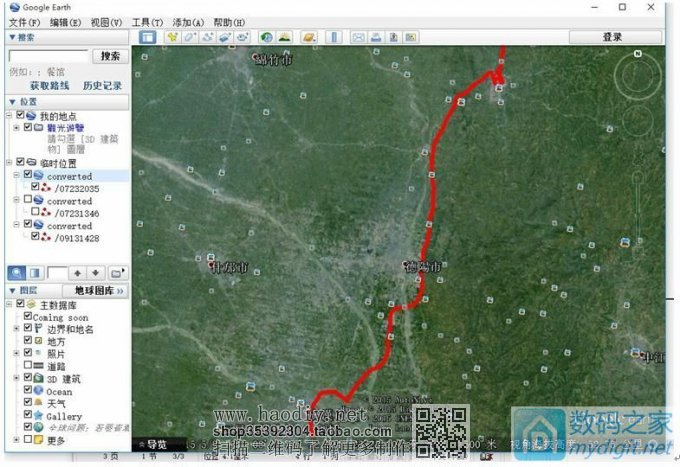Screen dimensions: 680x467
Task: Expand the 边界和地名 layer tree
Action: point(15,328)
